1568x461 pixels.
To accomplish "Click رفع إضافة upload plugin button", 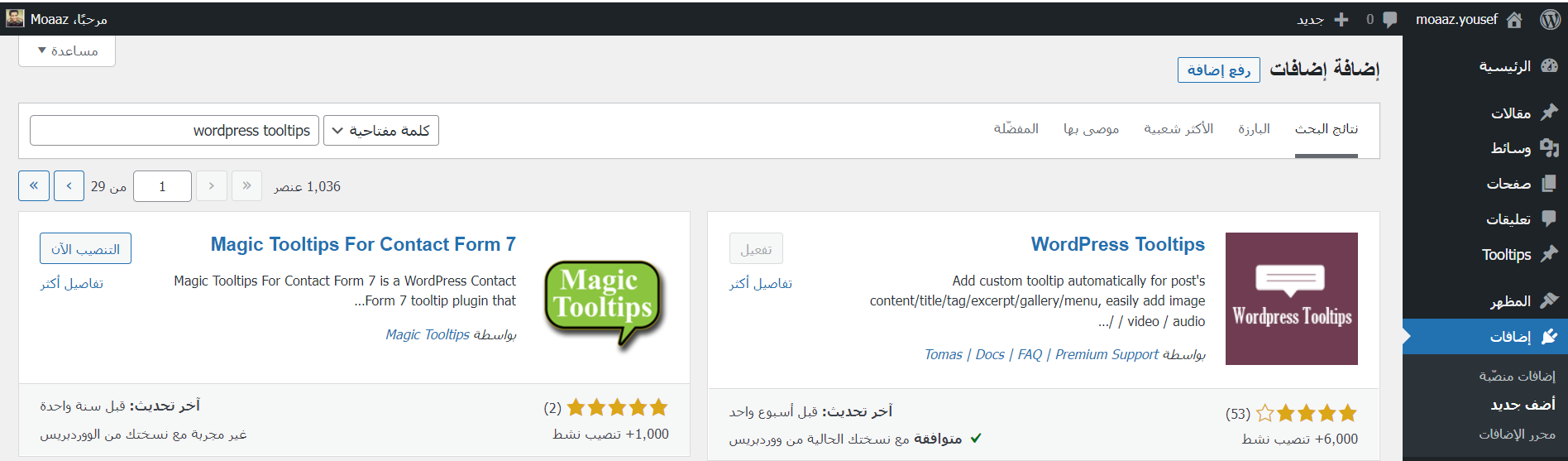I will coord(1219,70).
